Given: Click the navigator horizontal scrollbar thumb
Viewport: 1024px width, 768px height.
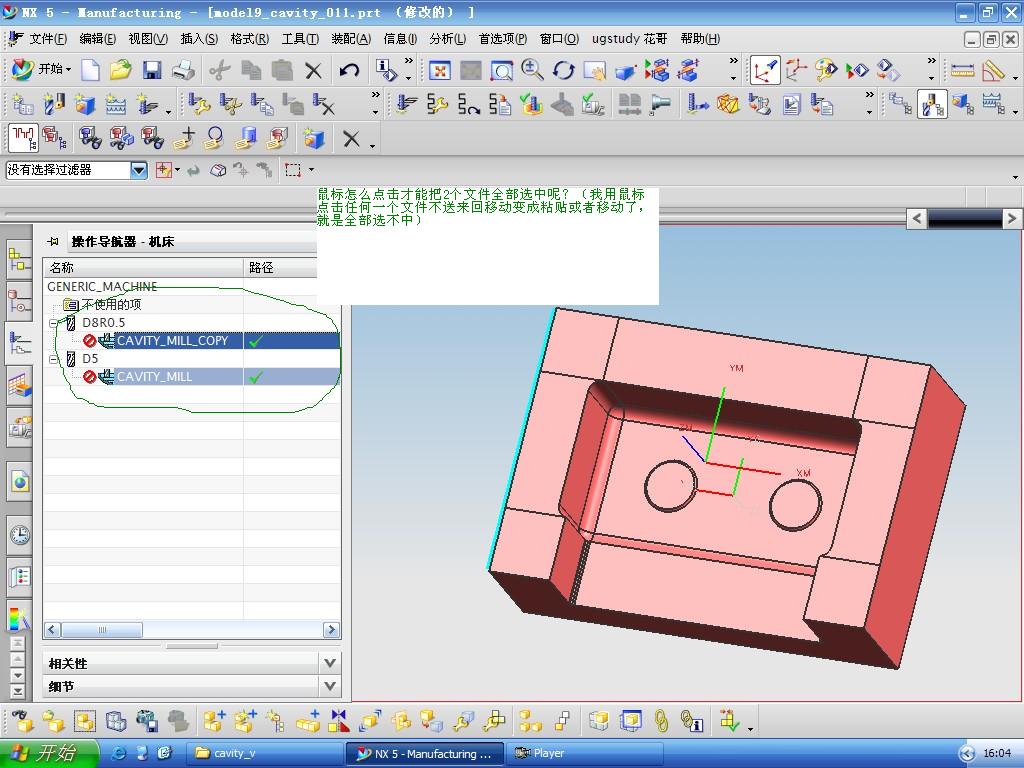Looking at the screenshot, I should (x=102, y=630).
